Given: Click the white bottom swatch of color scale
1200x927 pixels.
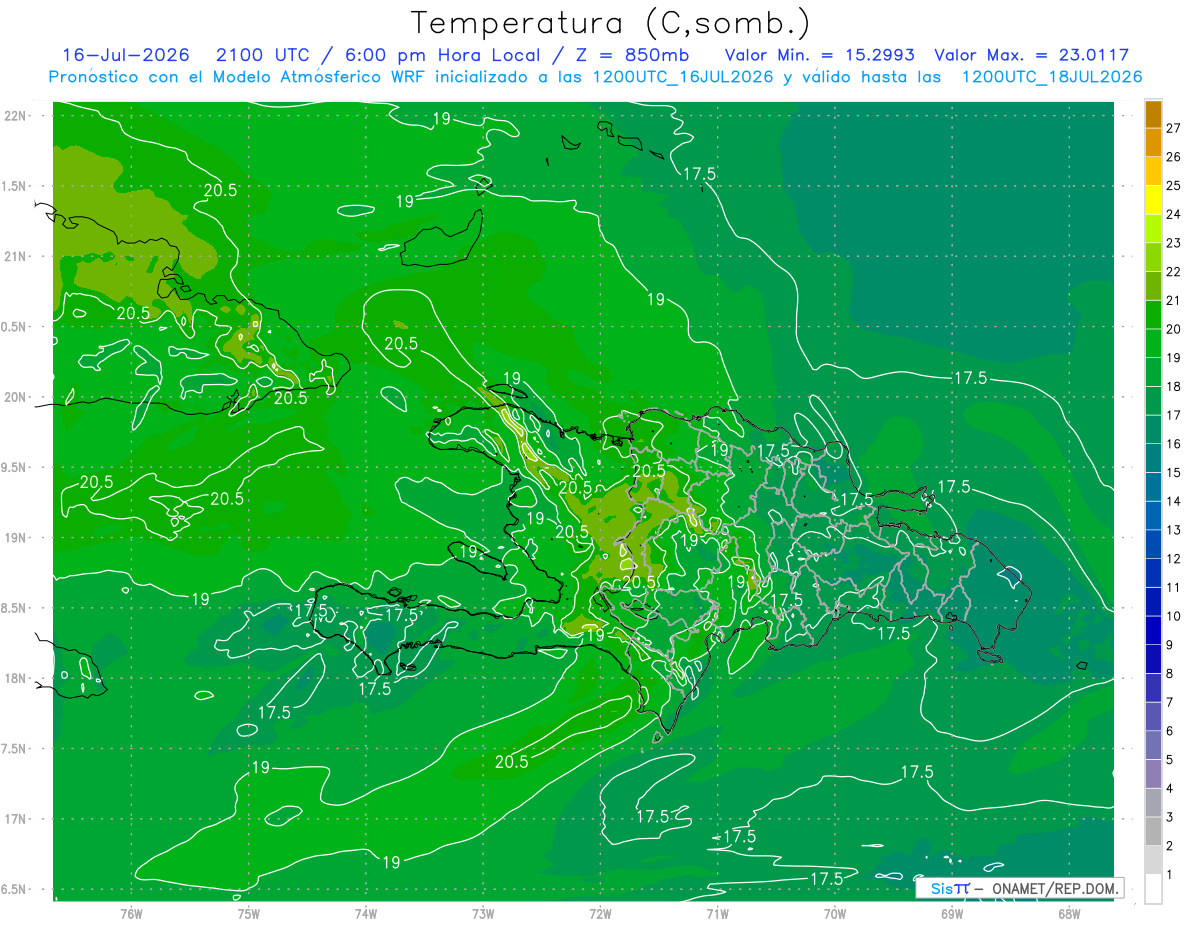Looking at the screenshot, I should [1153, 889].
